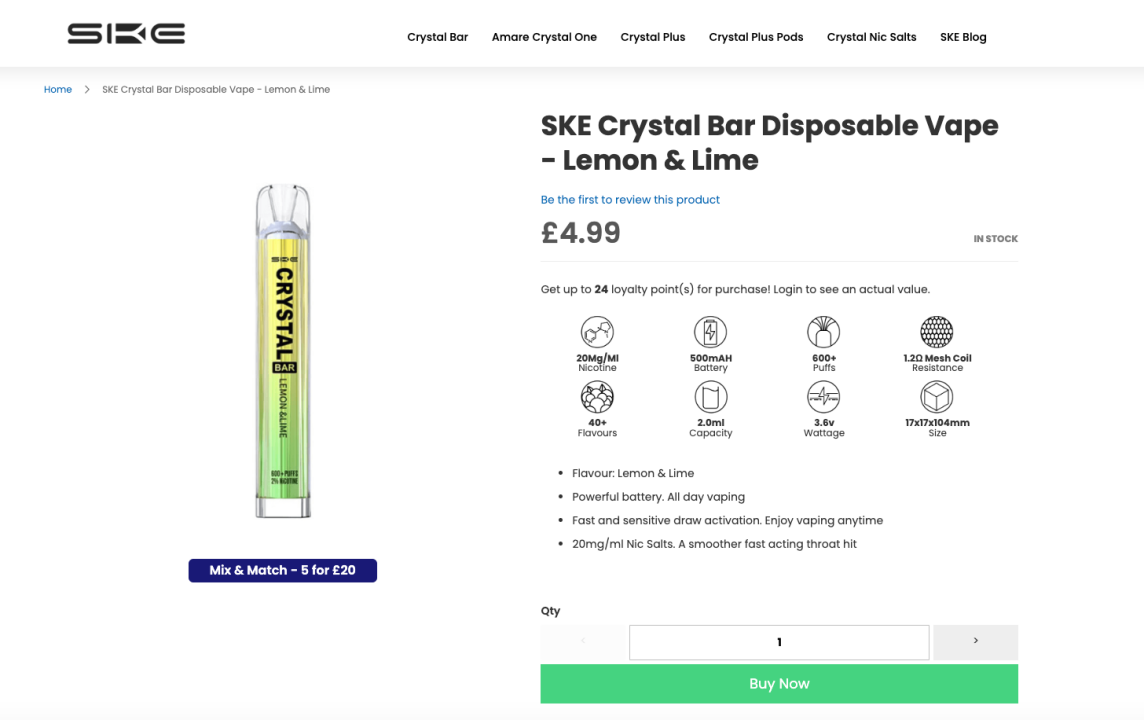Viewport: 1144px width, 720px height.
Task: Decrease quantity with the left arrow
Action: (x=584, y=642)
